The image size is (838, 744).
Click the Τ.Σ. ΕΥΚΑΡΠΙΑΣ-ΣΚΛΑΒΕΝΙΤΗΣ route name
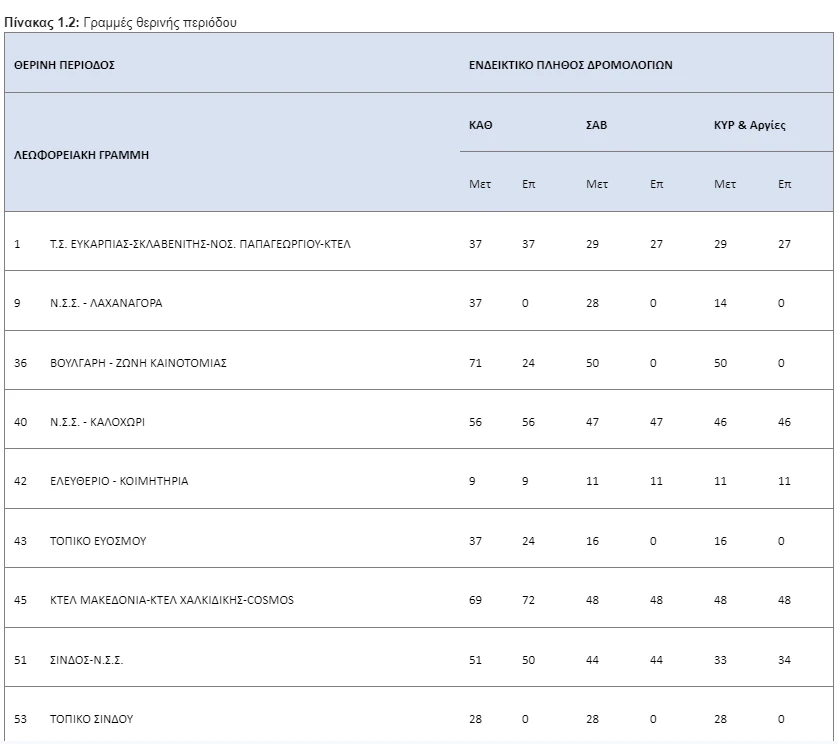(x=200, y=244)
